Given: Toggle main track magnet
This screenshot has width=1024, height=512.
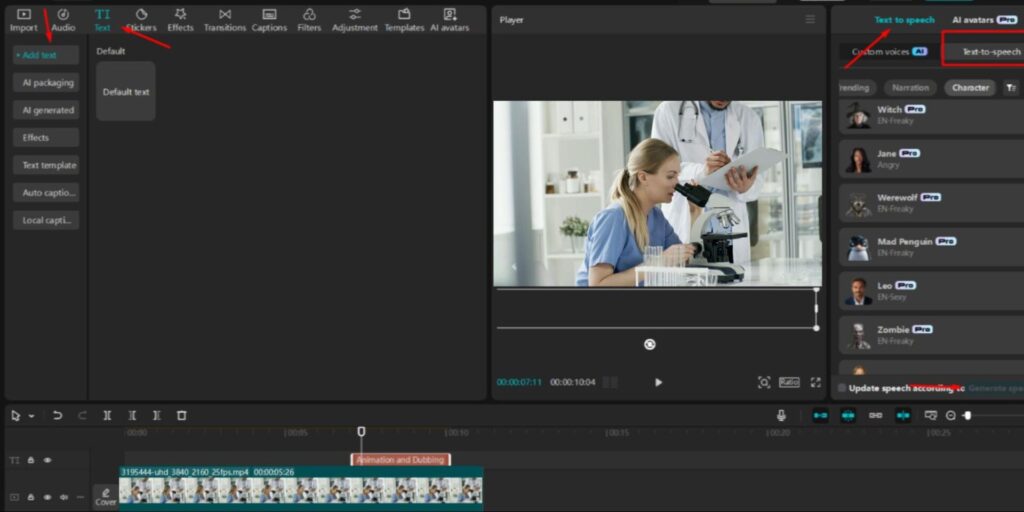Looking at the screenshot, I should [x=820, y=415].
